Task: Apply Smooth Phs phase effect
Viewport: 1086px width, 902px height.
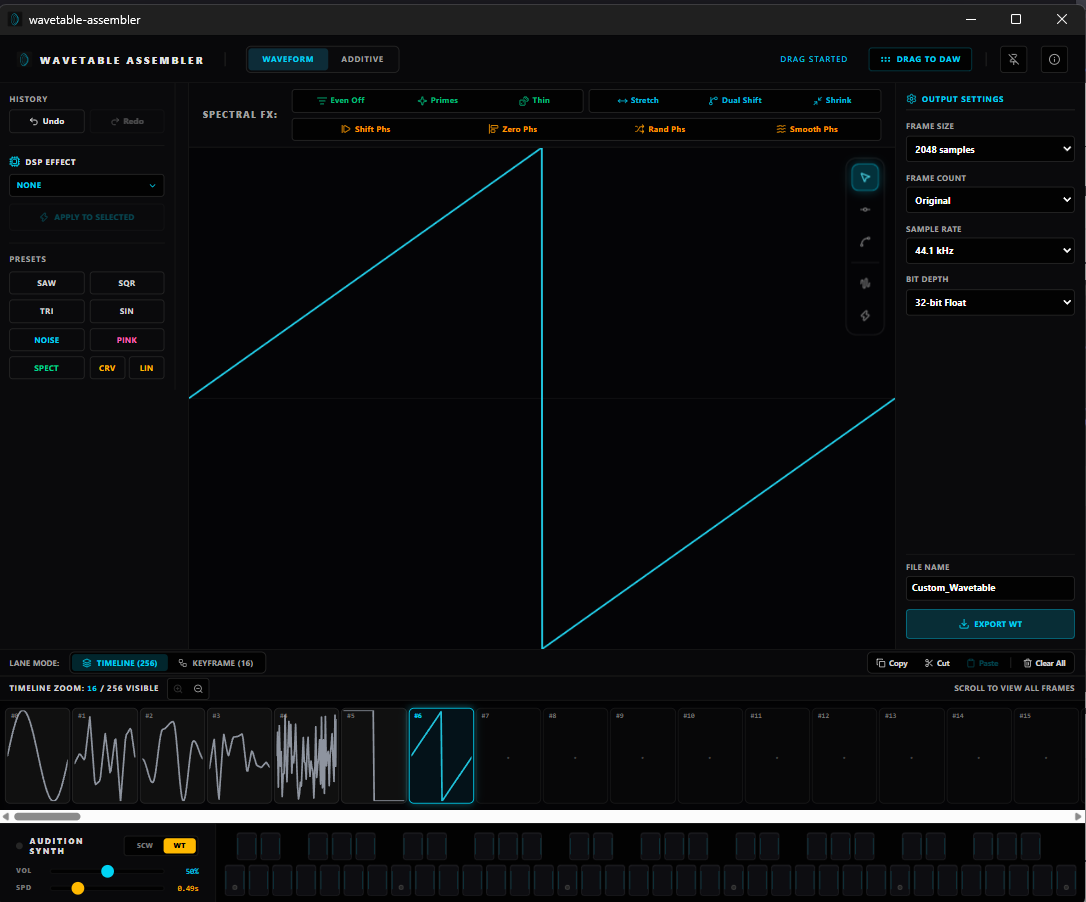Action: 807,130
